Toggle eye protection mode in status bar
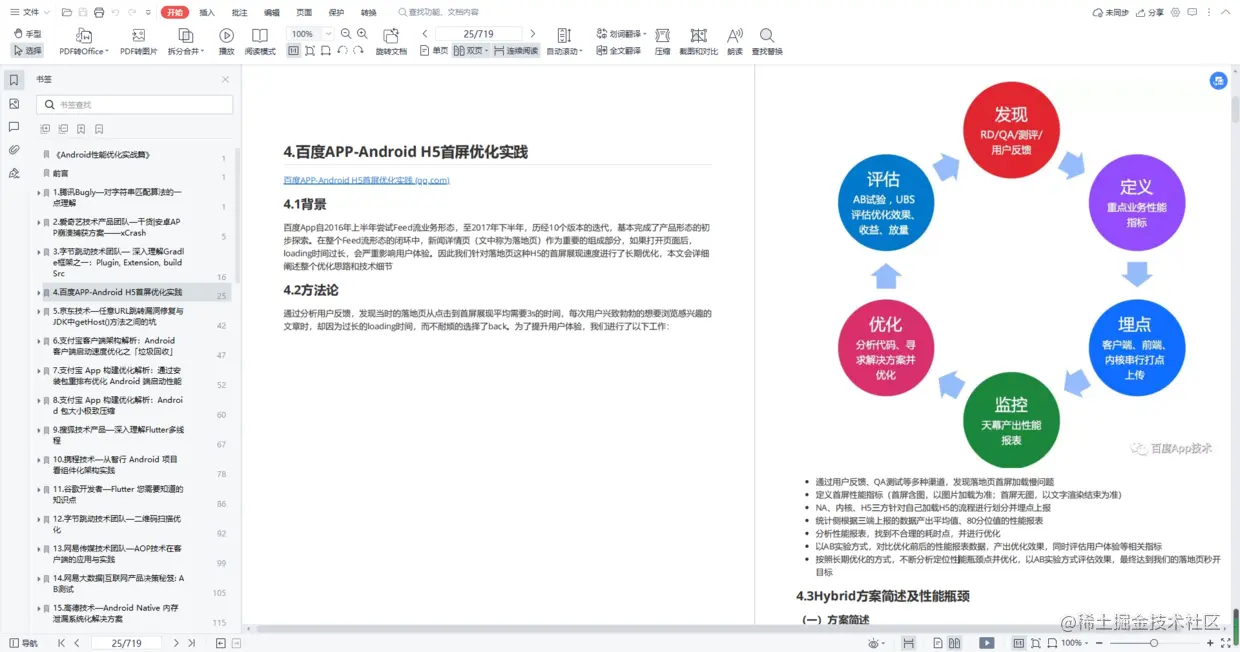The width and height of the screenshot is (1240, 652). [876, 643]
